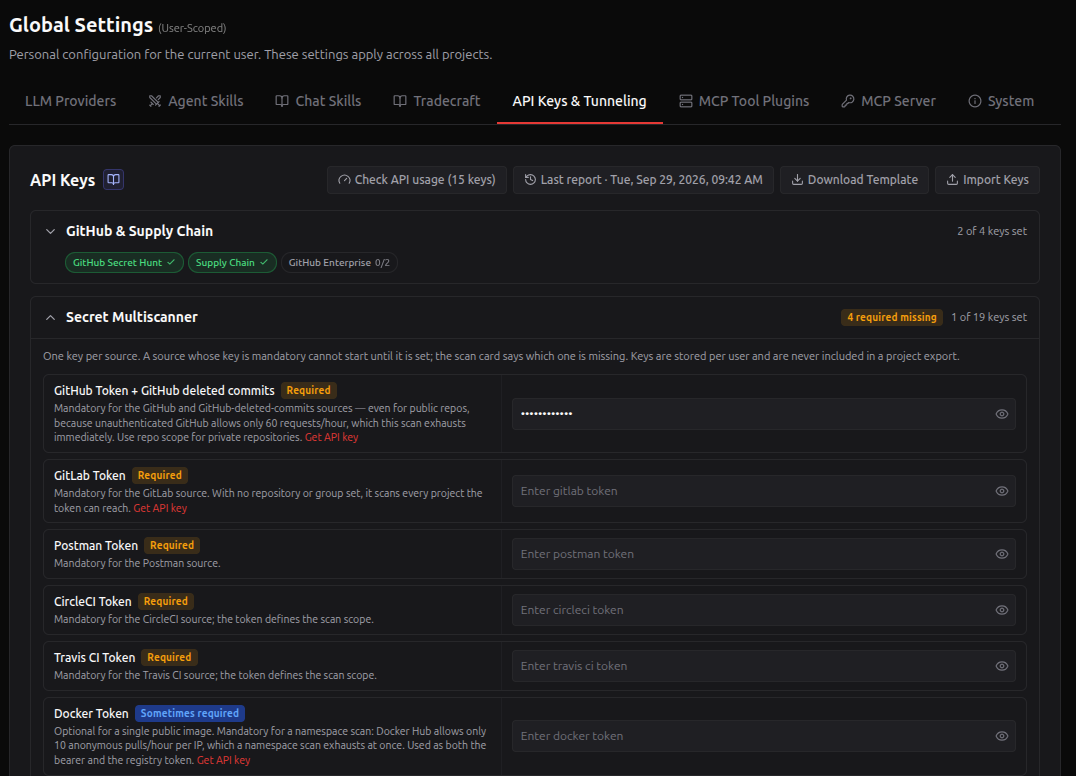Screen dimensions: 1076x776
Task: Click the GitHub Enterprise 0/2 badge
Action: tap(339, 262)
